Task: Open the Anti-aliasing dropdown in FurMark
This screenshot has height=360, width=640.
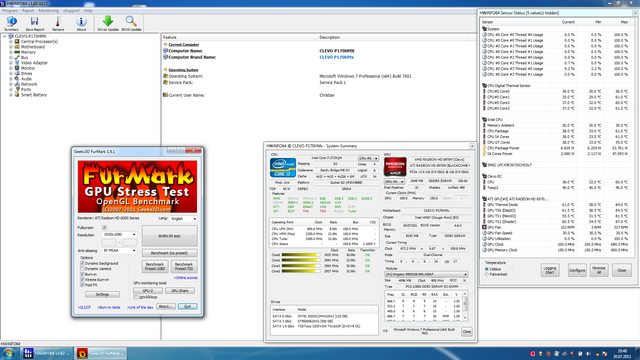Action: pyautogui.click(x=119, y=251)
